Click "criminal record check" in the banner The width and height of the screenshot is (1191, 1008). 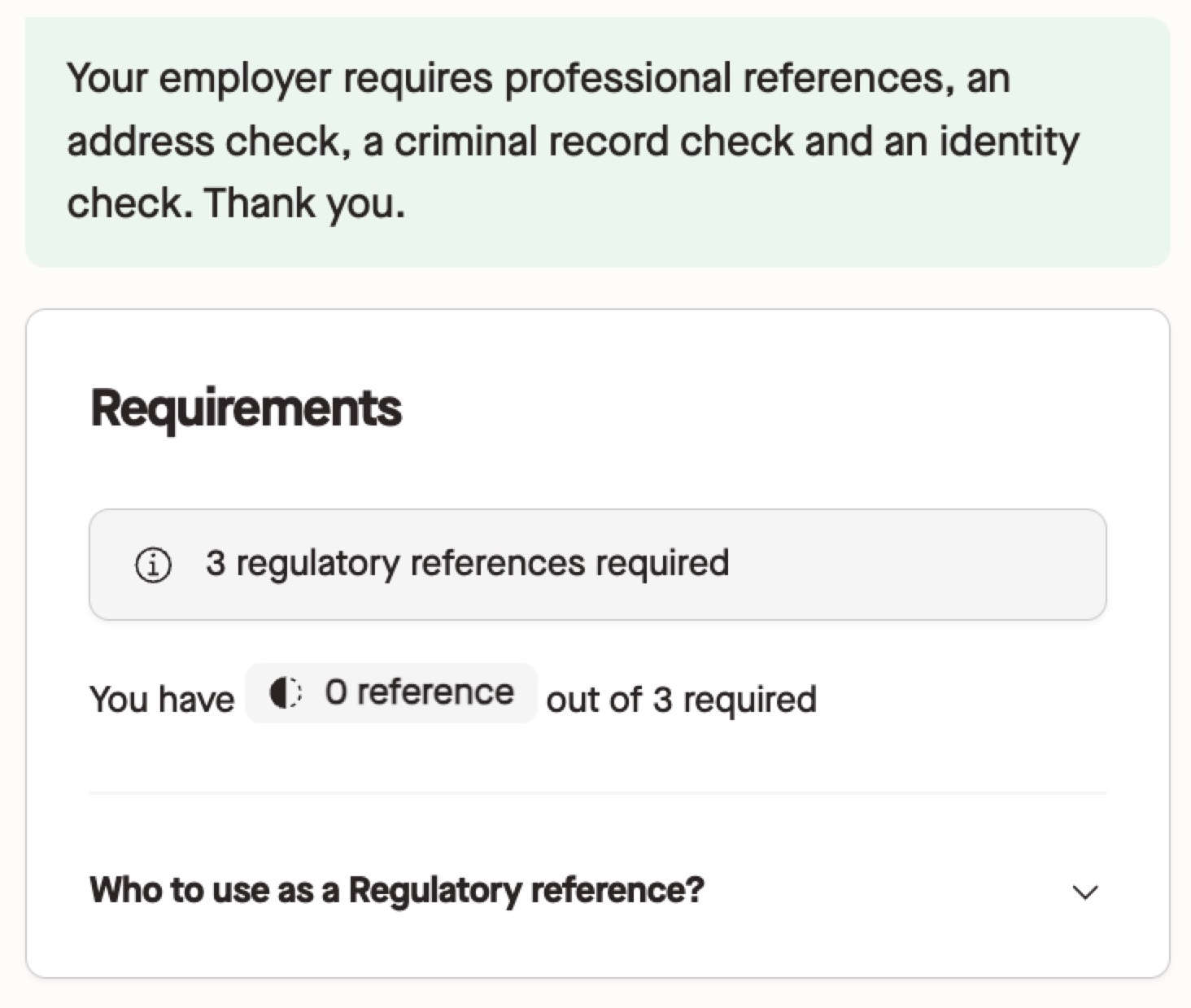pos(593,142)
